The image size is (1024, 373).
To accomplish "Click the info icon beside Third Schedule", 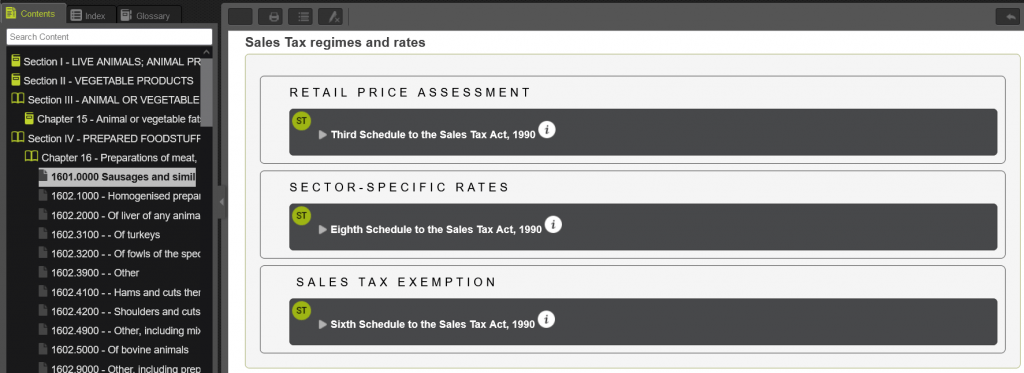I will tap(547, 130).
